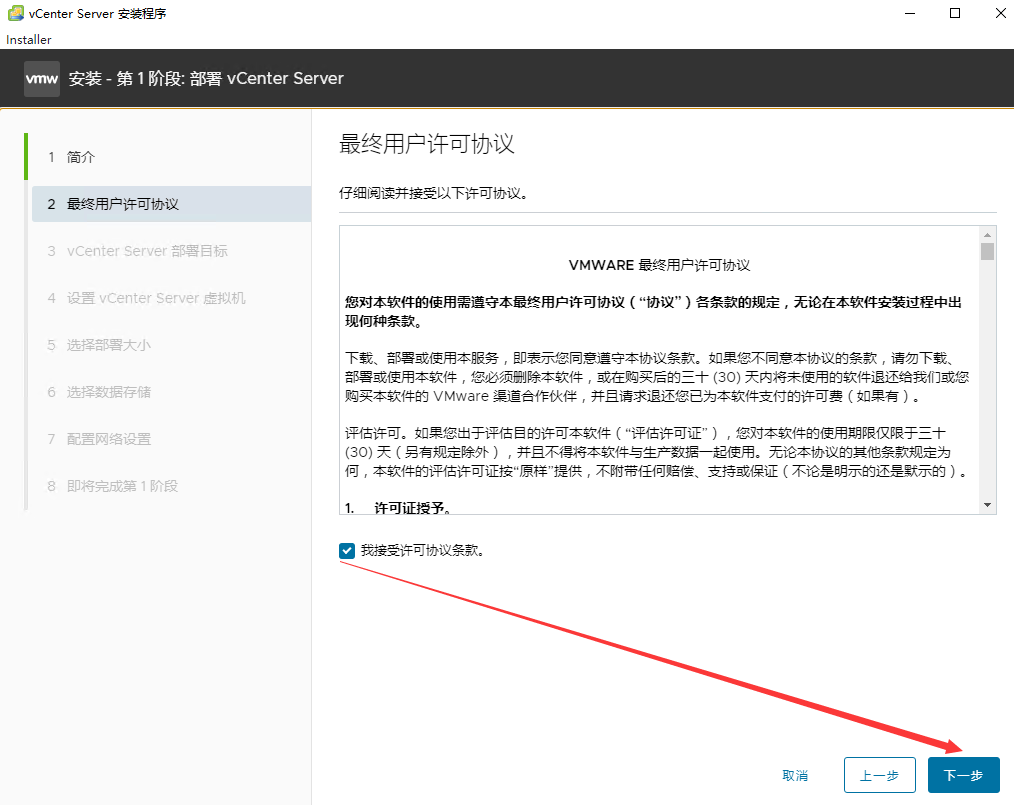Click the 最终用户许可协议 page title
The image size is (1014, 805).
point(426,144)
